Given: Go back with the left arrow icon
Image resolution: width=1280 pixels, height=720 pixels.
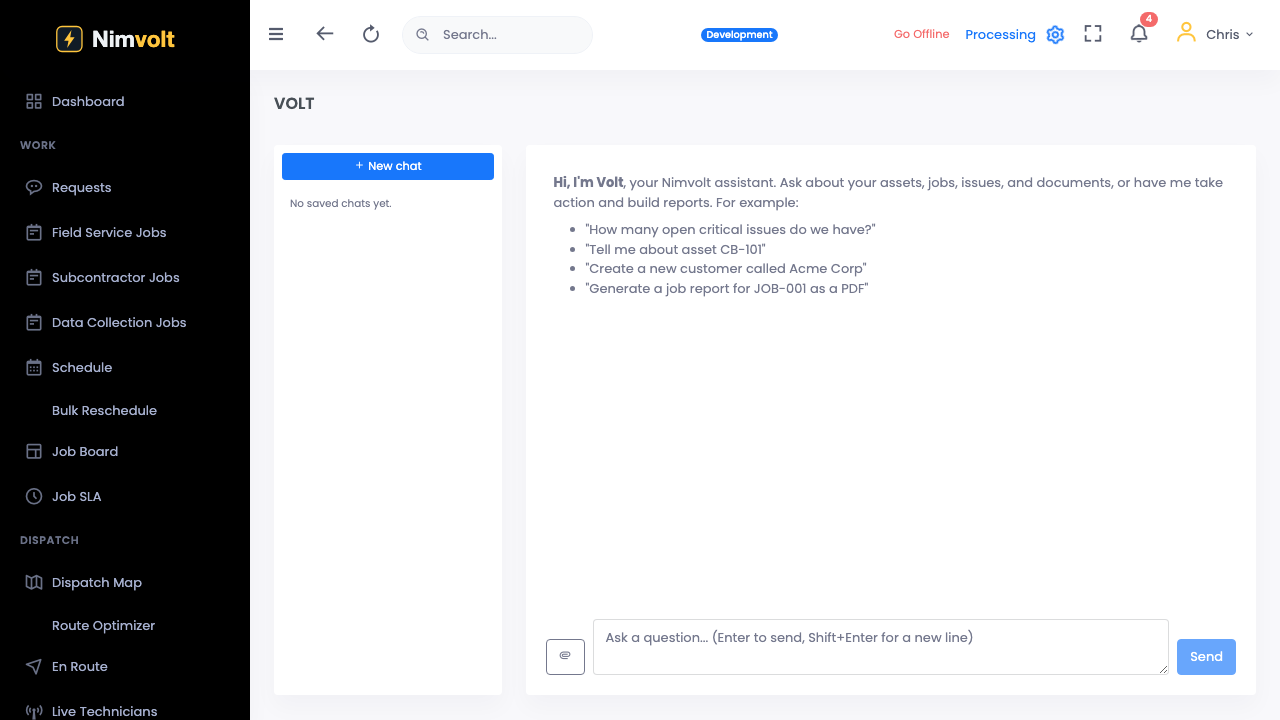Looking at the screenshot, I should pos(324,33).
